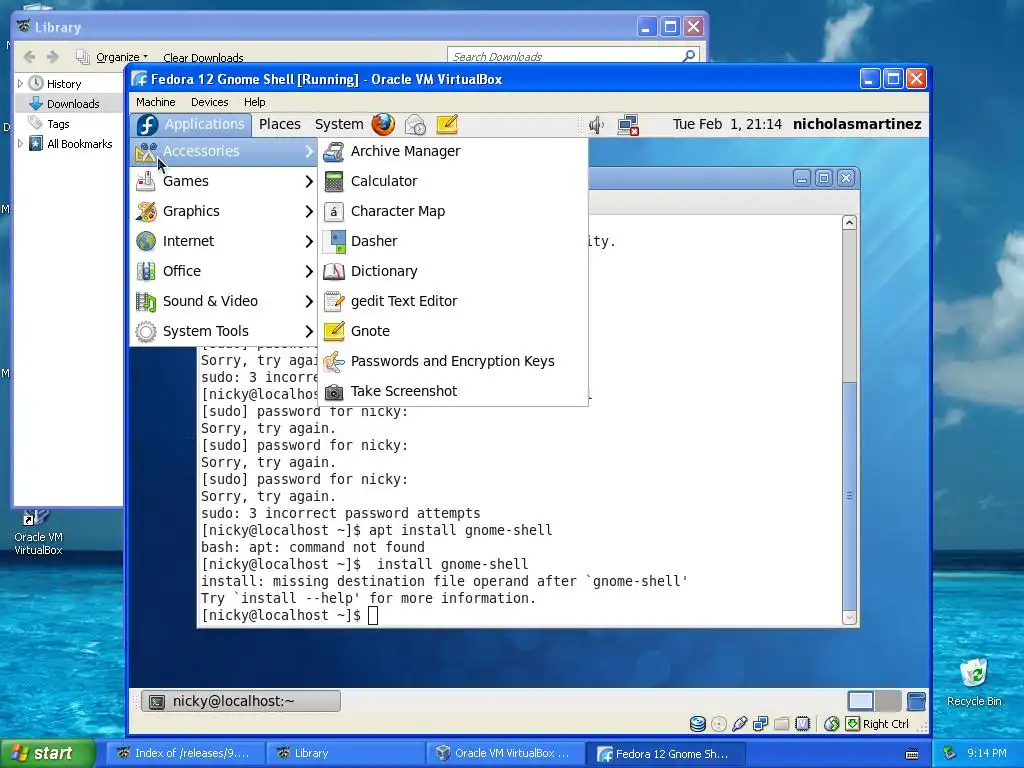Image resolution: width=1024 pixels, height=768 pixels.
Task: Open Organize dropdown in Library window
Action: (121, 57)
